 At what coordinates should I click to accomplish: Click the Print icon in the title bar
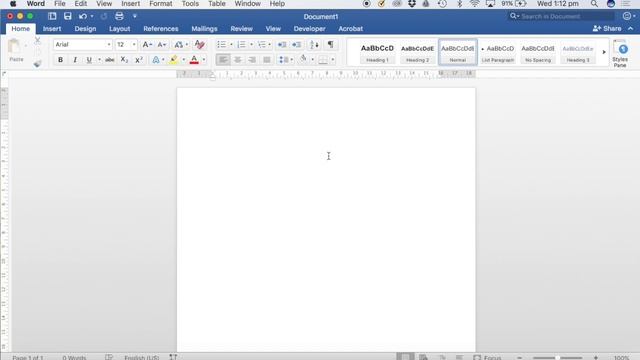(x=119, y=16)
